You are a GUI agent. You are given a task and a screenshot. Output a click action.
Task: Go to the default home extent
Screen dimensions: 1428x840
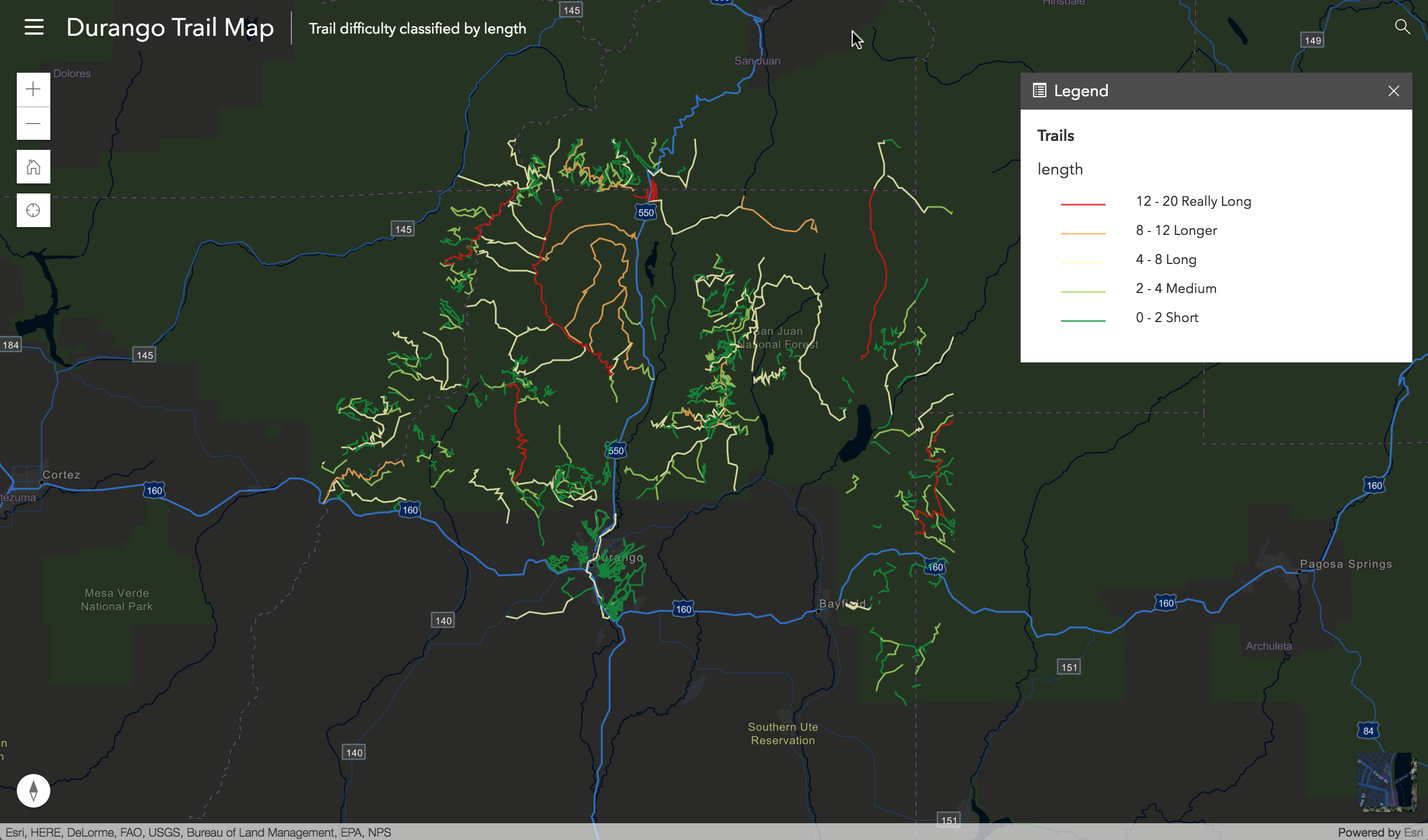34,167
